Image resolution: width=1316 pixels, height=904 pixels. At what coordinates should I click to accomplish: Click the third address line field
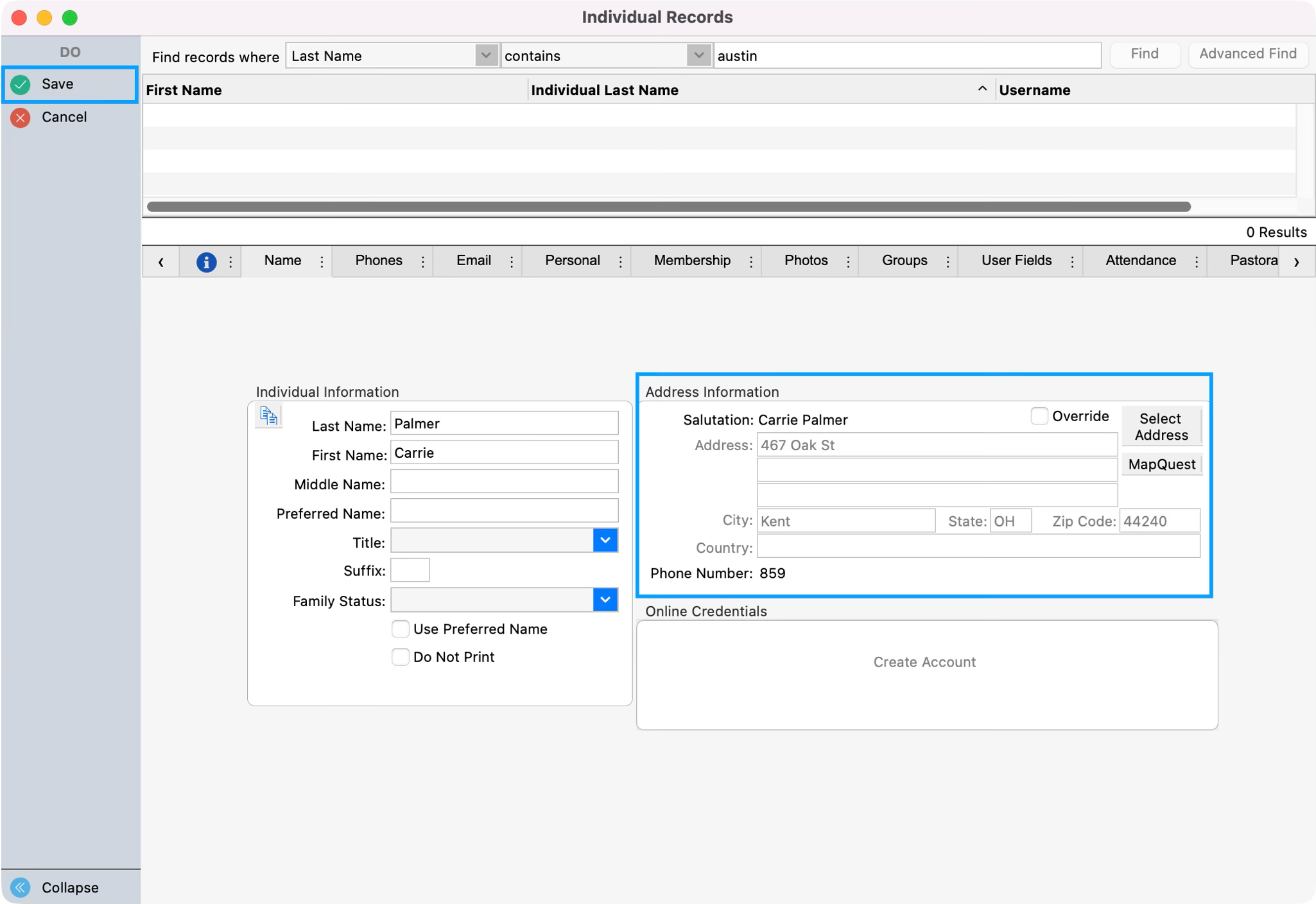click(x=937, y=494)
